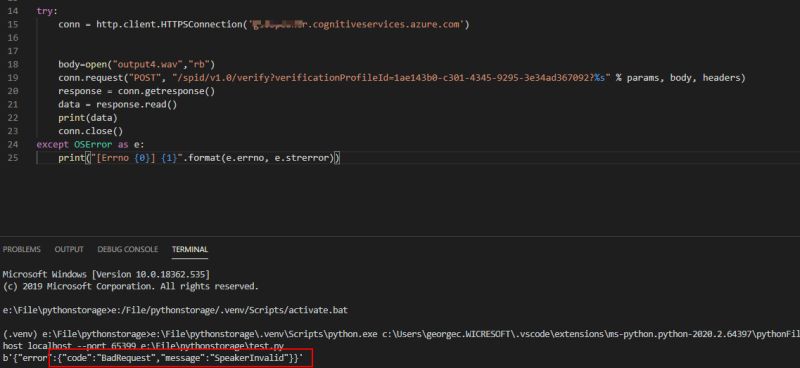
Task: Click the cognitiveservices.azure.com host string
Action: 356,24
